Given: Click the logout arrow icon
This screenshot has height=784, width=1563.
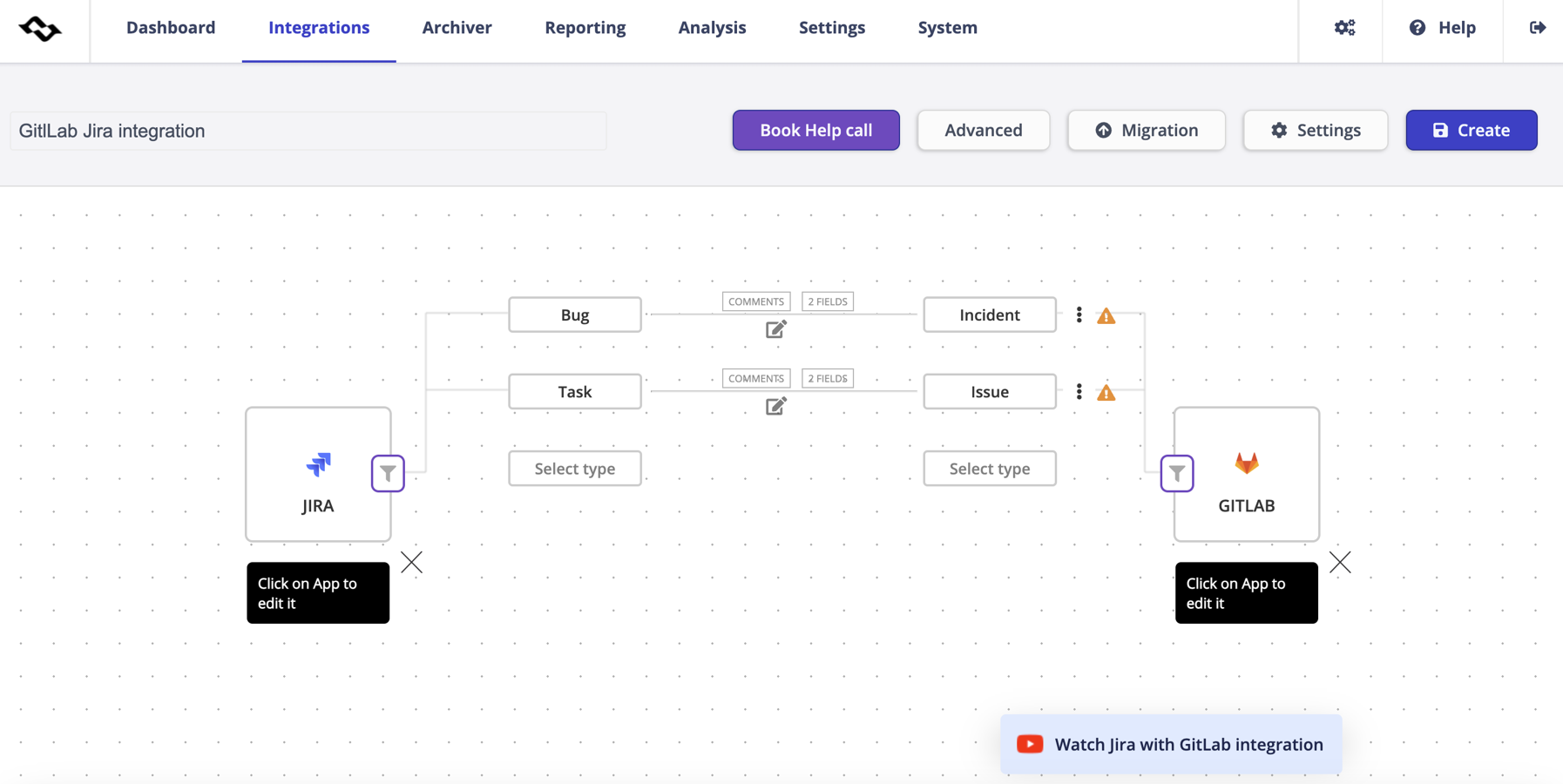Looking at the screenshot, I should click(x=1538, y=28).
